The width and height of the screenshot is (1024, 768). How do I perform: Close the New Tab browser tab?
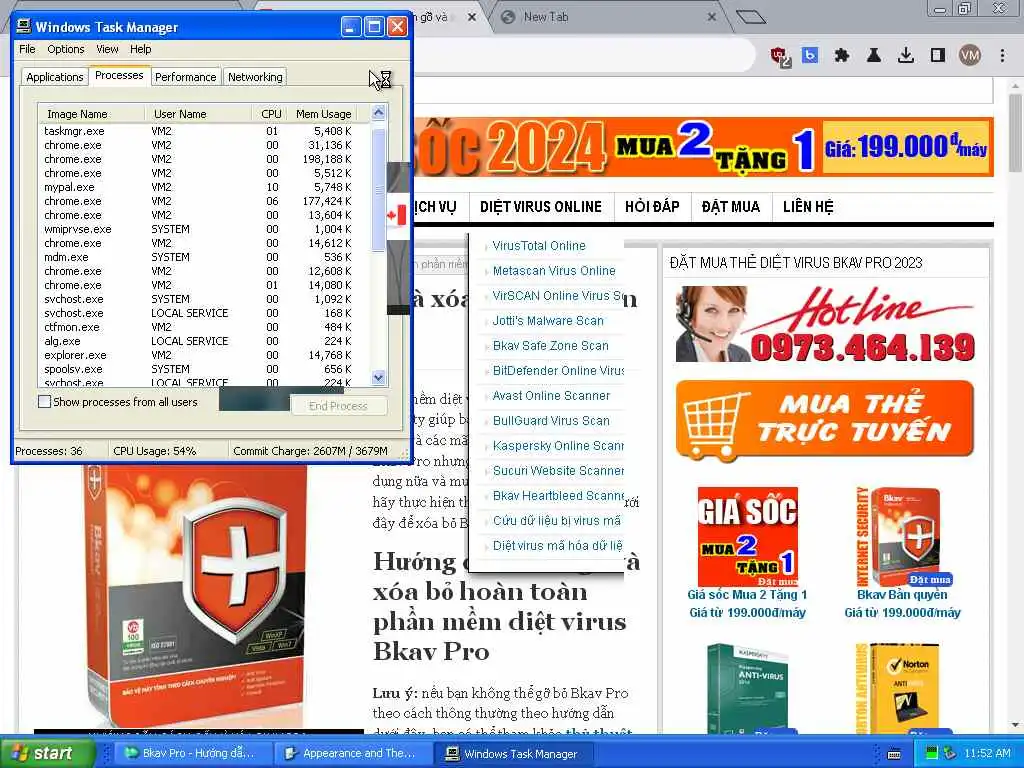[x=712, y=17]
